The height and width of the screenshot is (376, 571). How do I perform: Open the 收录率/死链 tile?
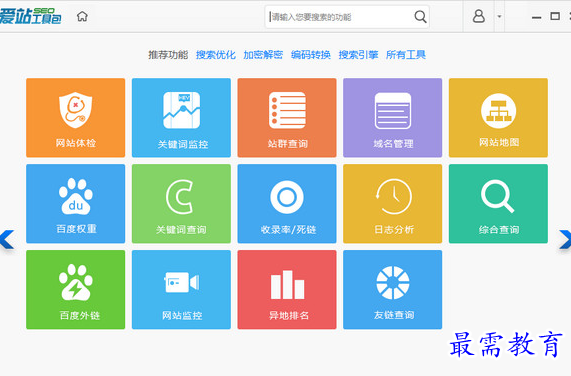[287, 203]
